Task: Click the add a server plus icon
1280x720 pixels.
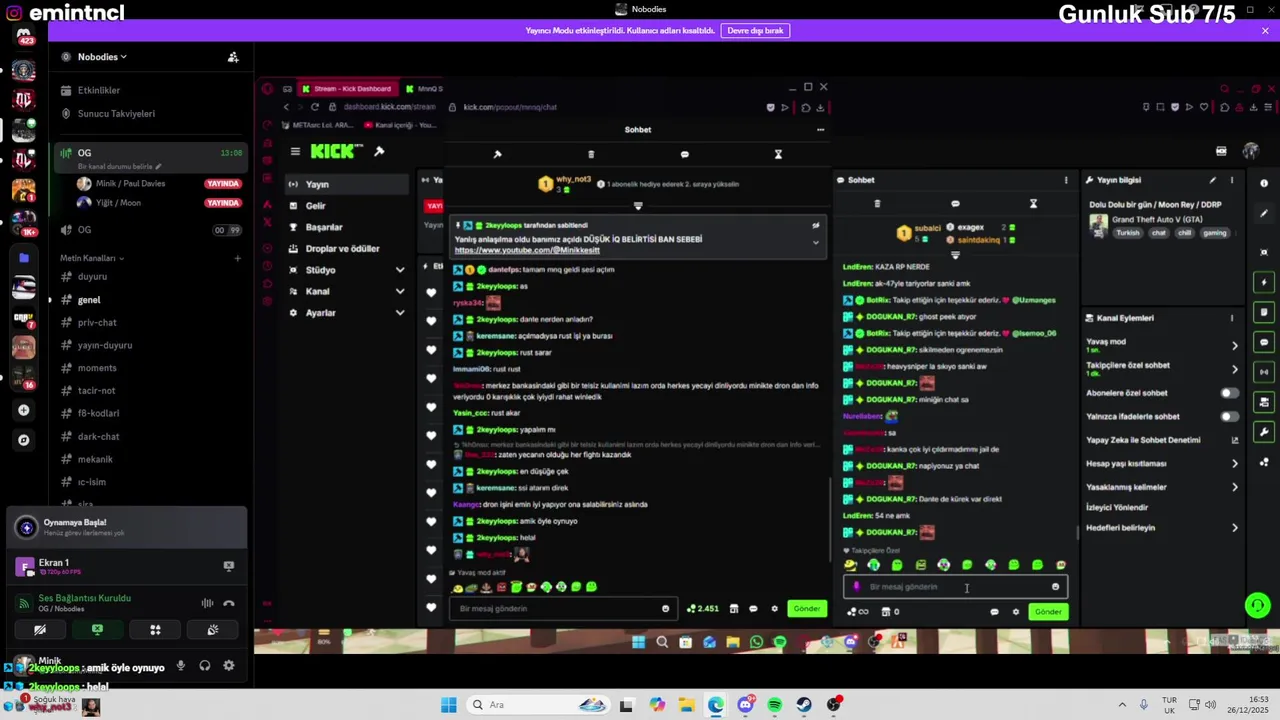Action: pyautogui.click(x=24, y=410)
